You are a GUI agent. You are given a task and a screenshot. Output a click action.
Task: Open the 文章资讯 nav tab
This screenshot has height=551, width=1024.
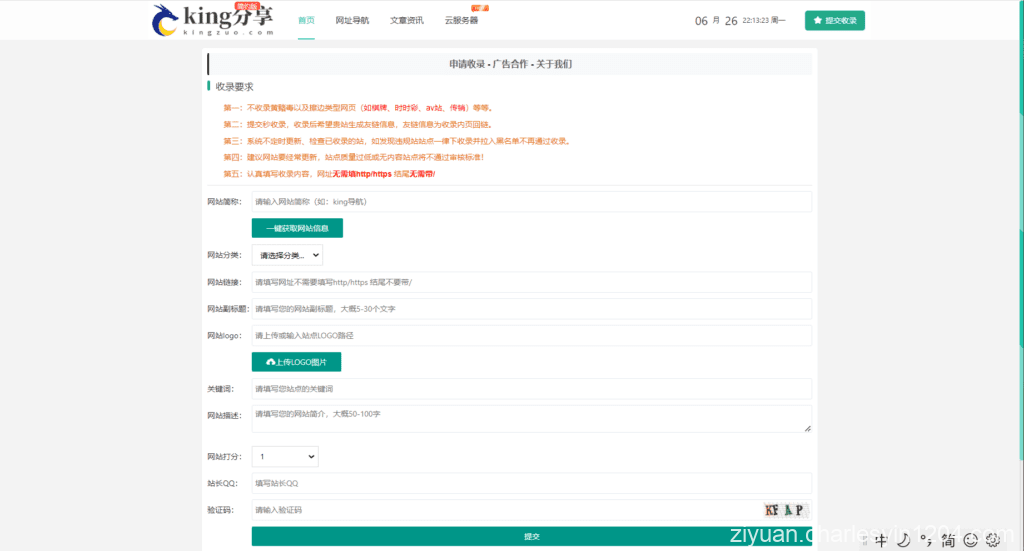(x=407, y=20)
